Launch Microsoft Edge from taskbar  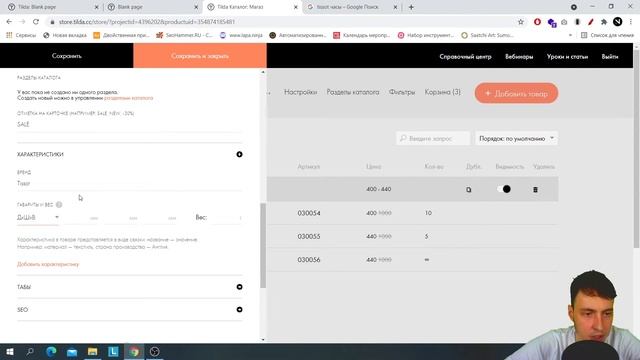tap(51, 352)
